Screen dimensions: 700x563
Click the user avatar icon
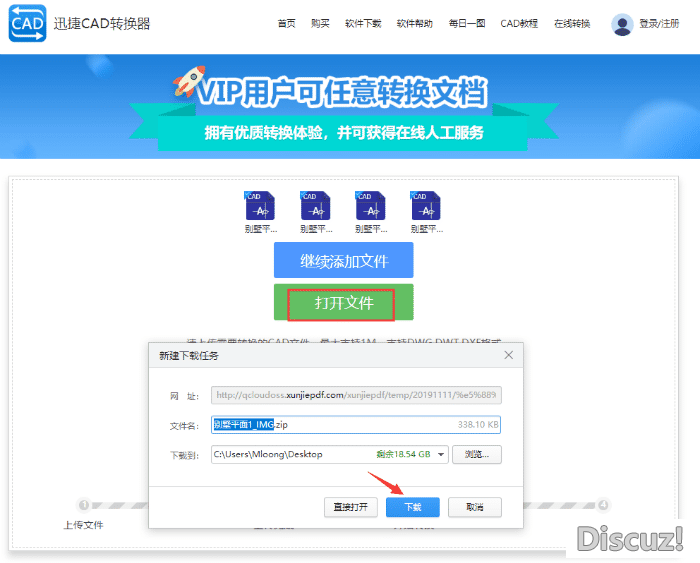622,24
